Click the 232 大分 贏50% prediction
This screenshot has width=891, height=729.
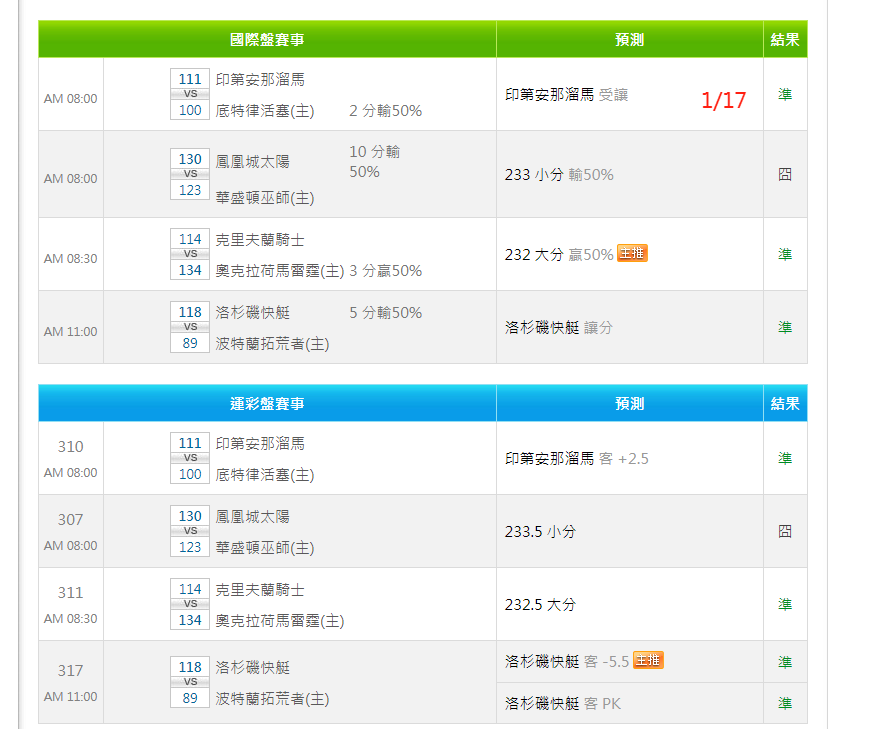(559, 254)
